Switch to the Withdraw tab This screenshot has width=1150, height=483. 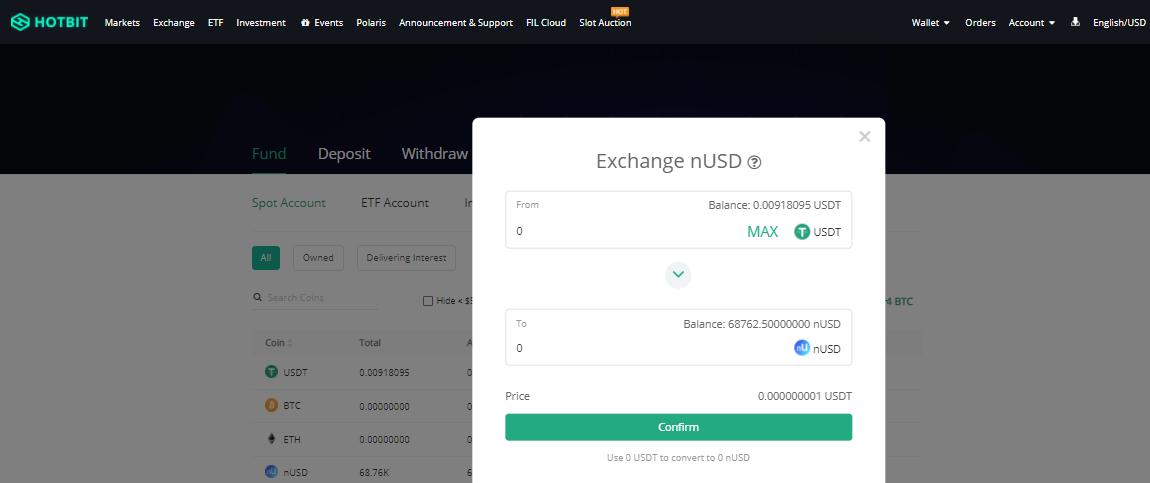click(435, 154)
